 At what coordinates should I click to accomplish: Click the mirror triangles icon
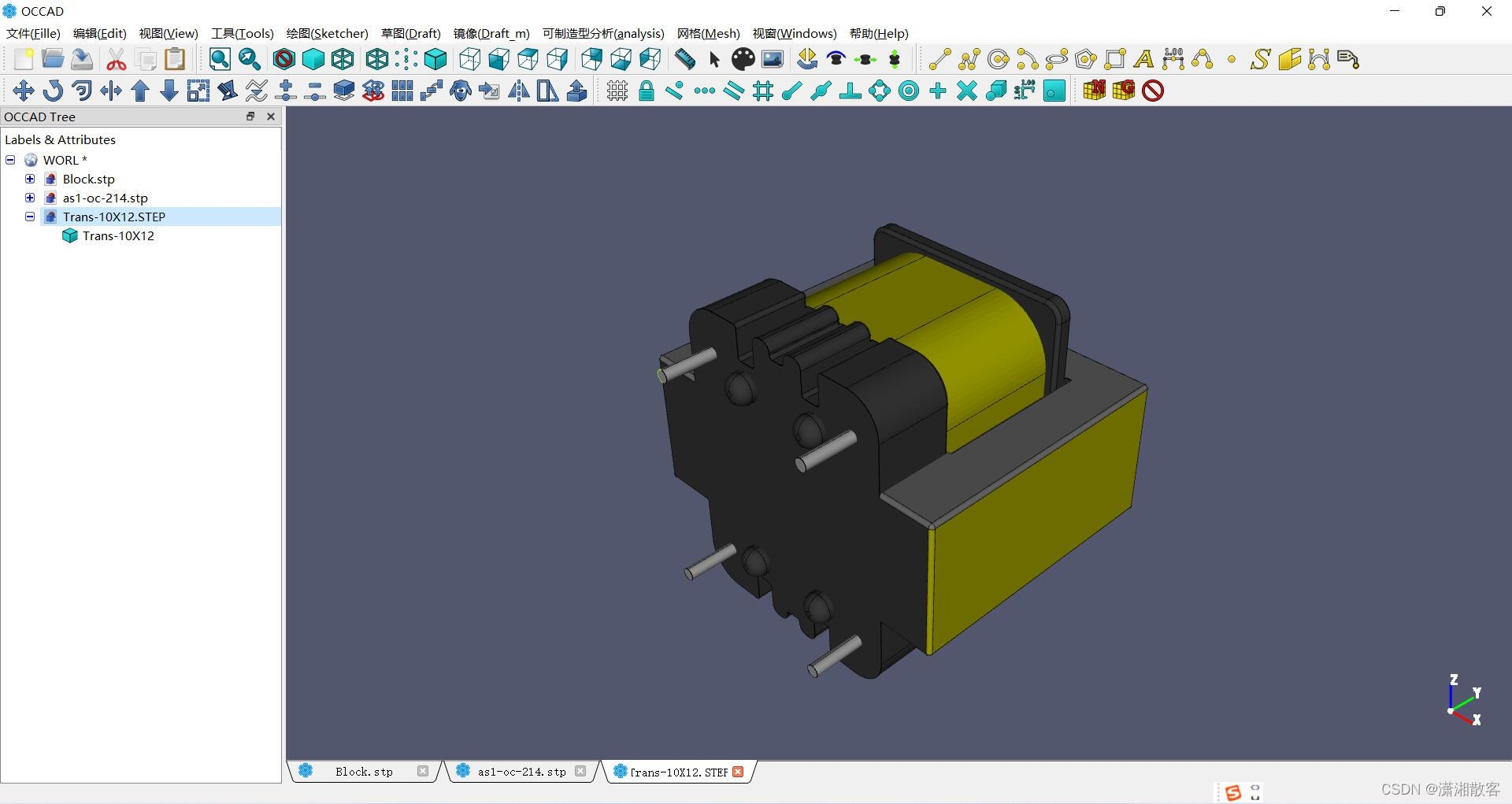[519, 91]
